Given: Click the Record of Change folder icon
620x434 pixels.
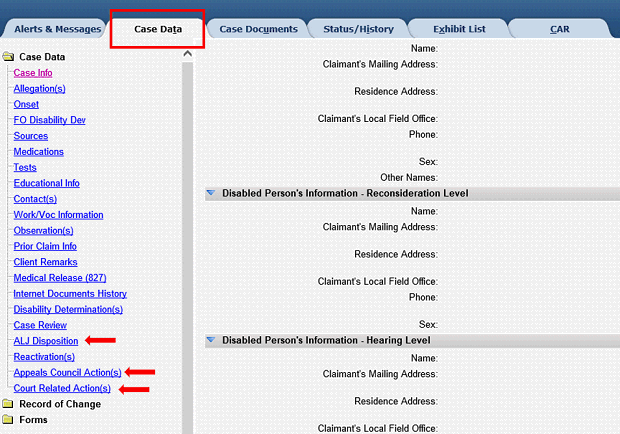Looking at the screenshot, I should 8,404.
